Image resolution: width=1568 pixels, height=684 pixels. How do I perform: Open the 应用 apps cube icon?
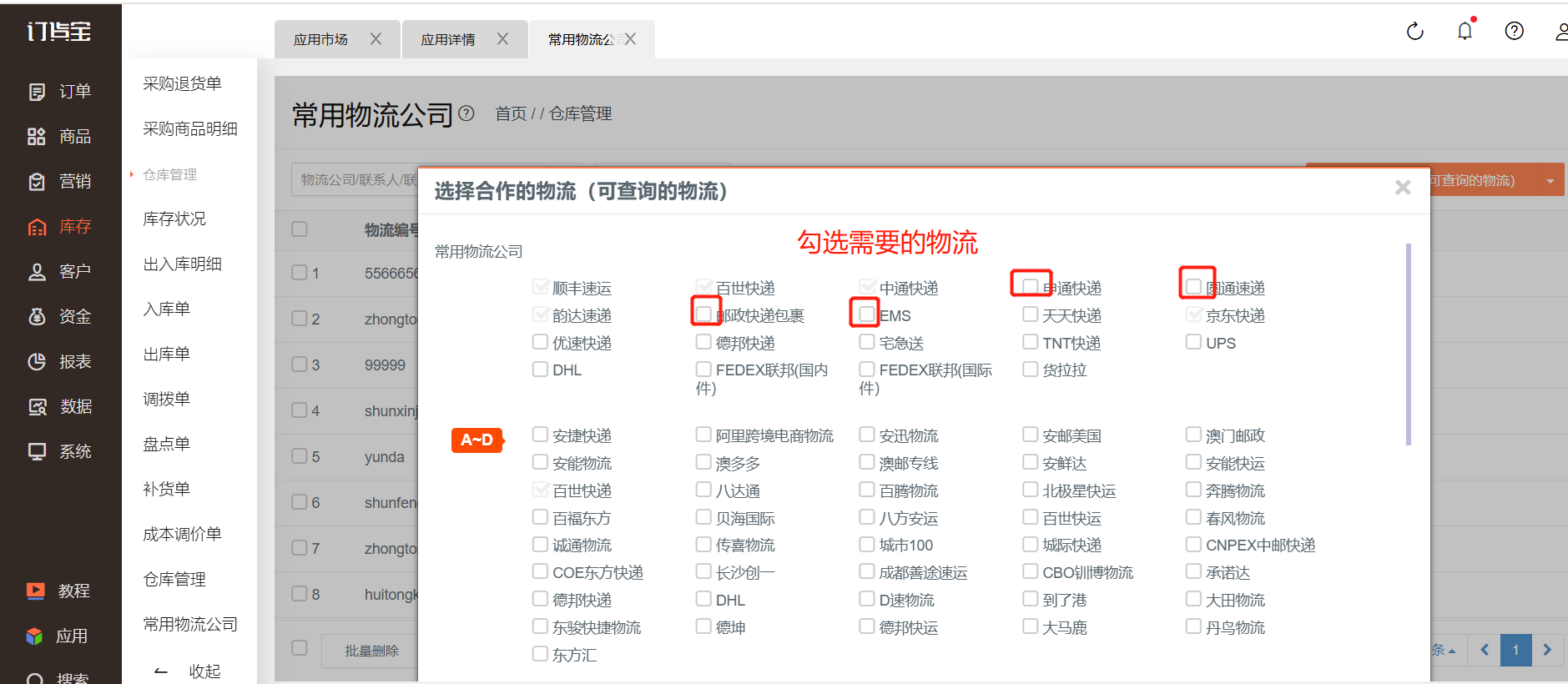click(x=34, y=636)
